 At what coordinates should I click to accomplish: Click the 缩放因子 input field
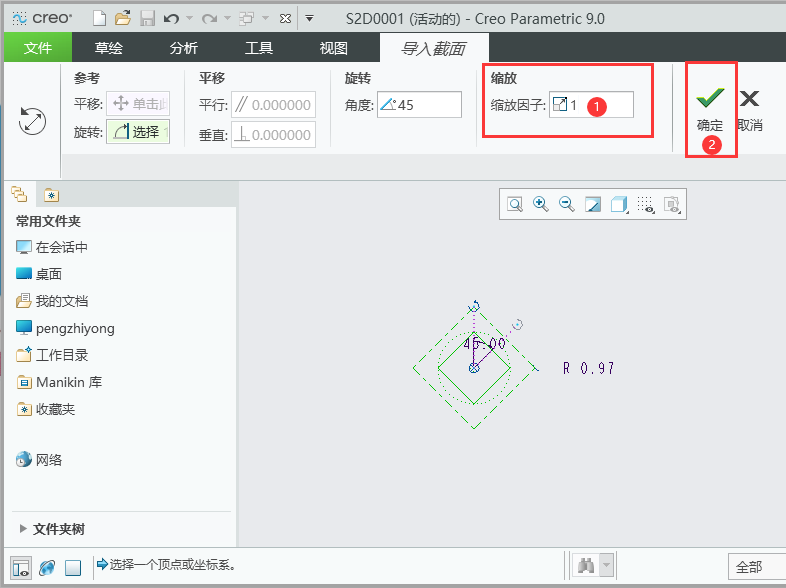coord(591,104)
